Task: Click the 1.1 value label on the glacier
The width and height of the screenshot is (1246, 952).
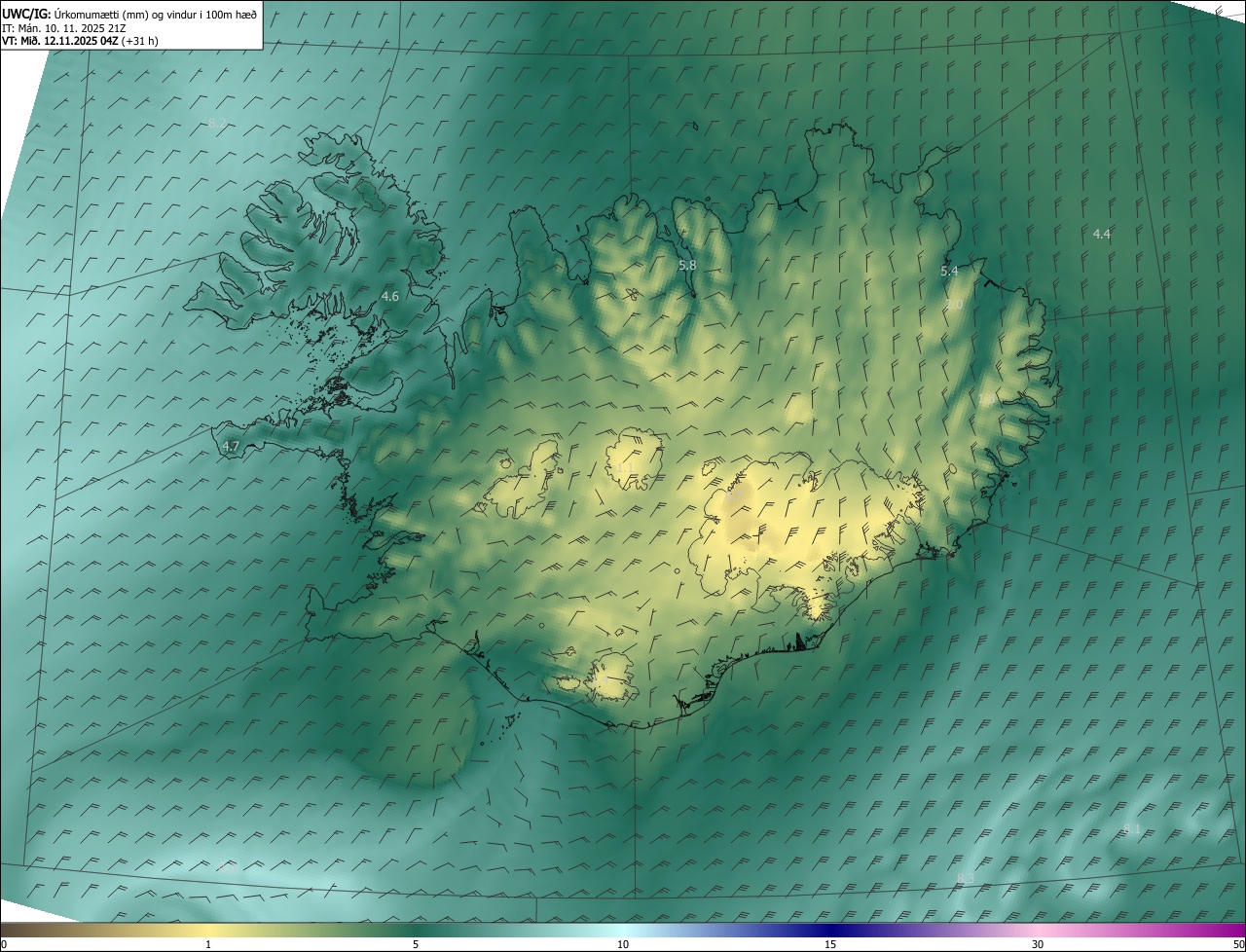Action: [624, 468]
